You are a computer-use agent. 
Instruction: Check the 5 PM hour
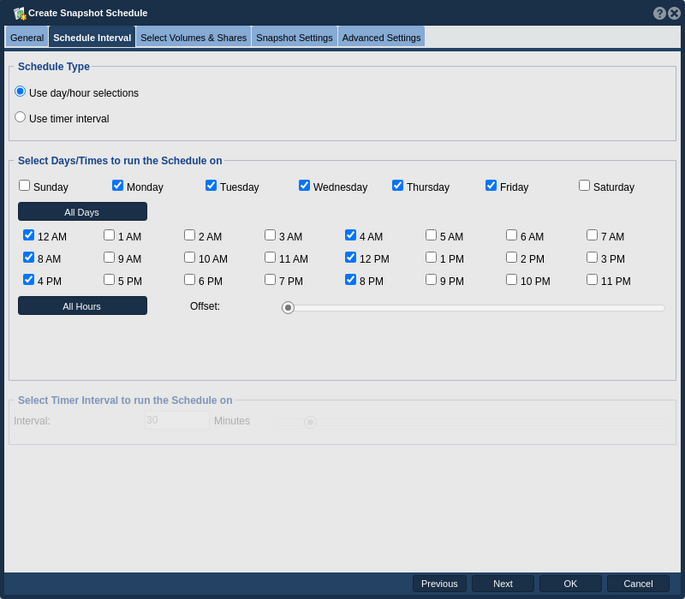[x=109, y=280]
